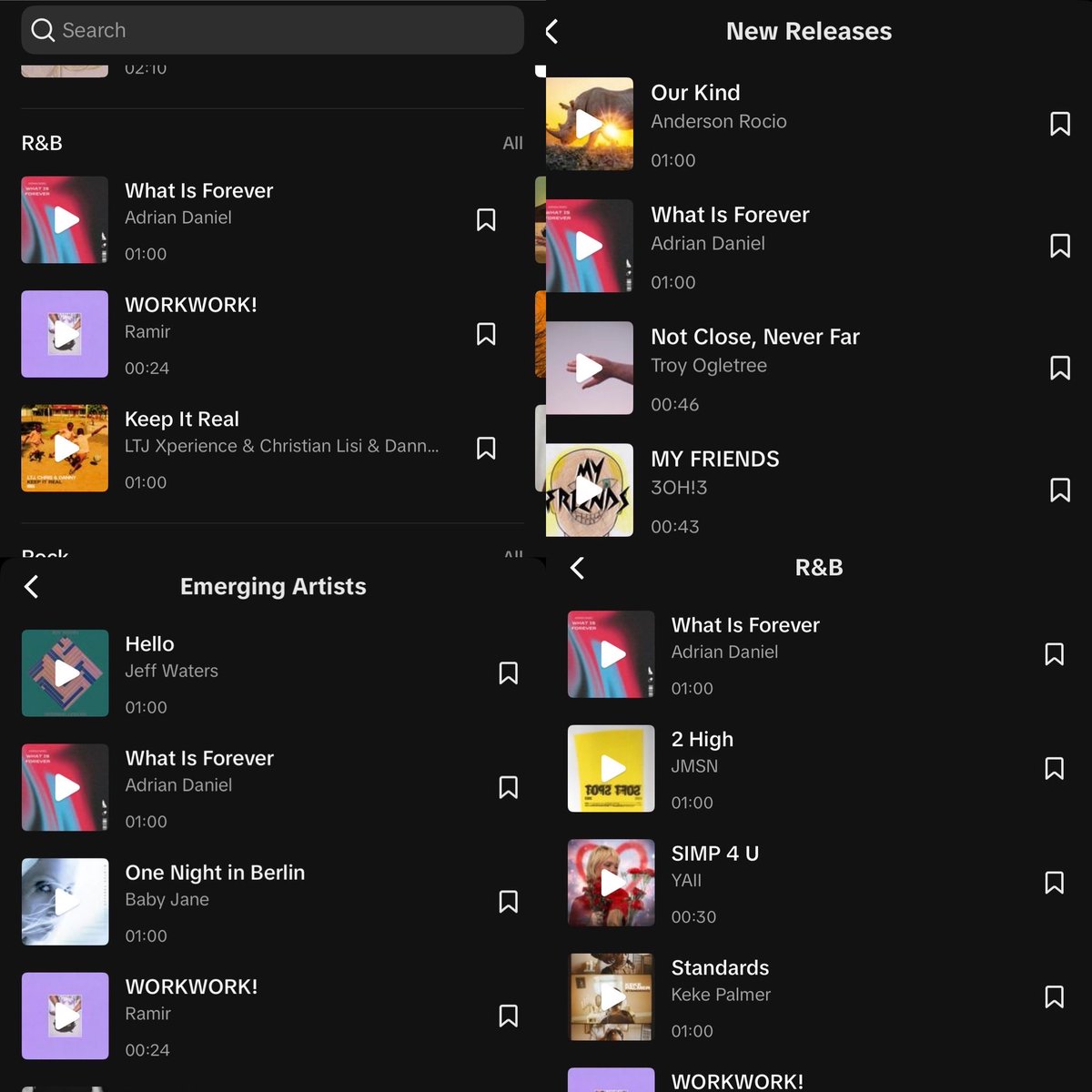
Task: Play Standards by Keke Palmer thumbnail
Action: pyautogui.click(x=611, y=996)
